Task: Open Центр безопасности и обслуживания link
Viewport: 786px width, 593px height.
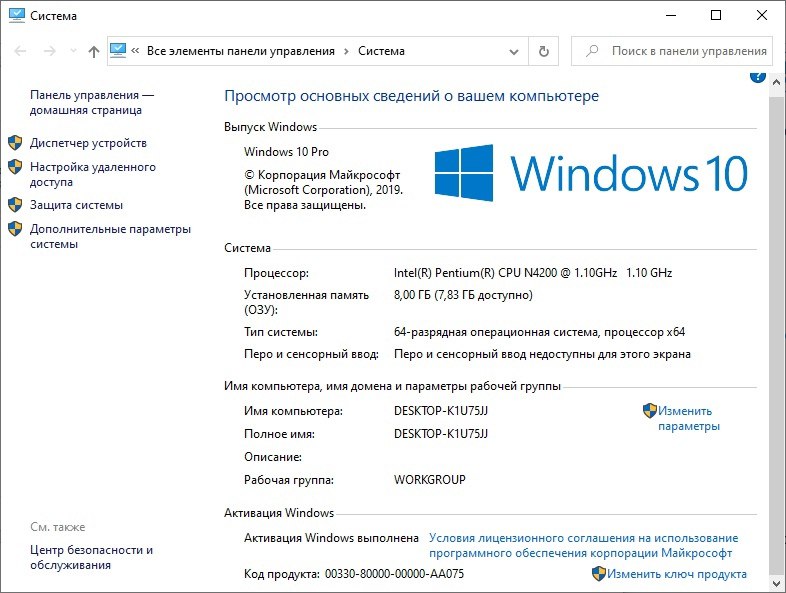Action: click(91, 557)
